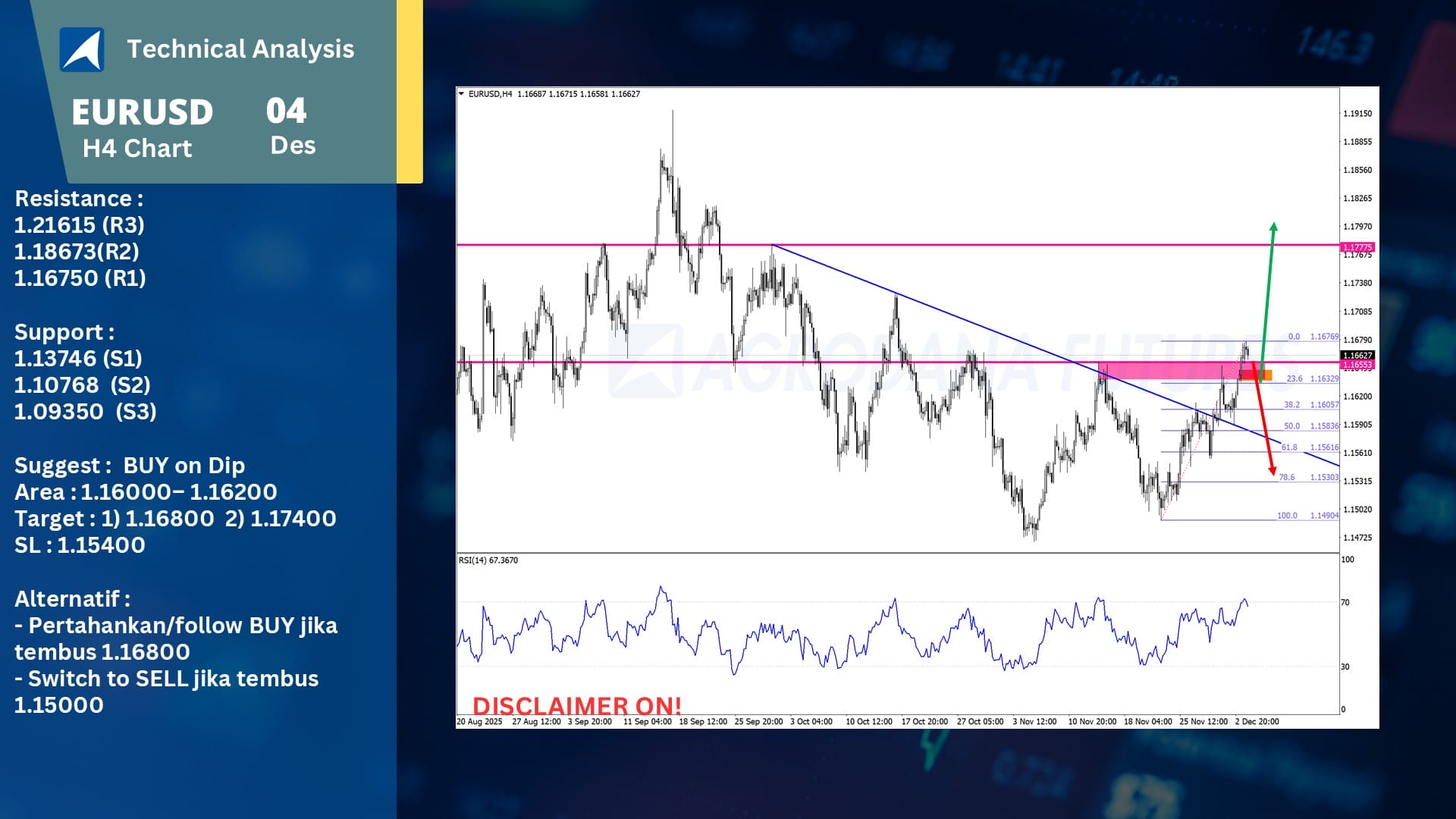
Task: Click the RSI(14) 67.3670 indicator label
Action: 488,560
